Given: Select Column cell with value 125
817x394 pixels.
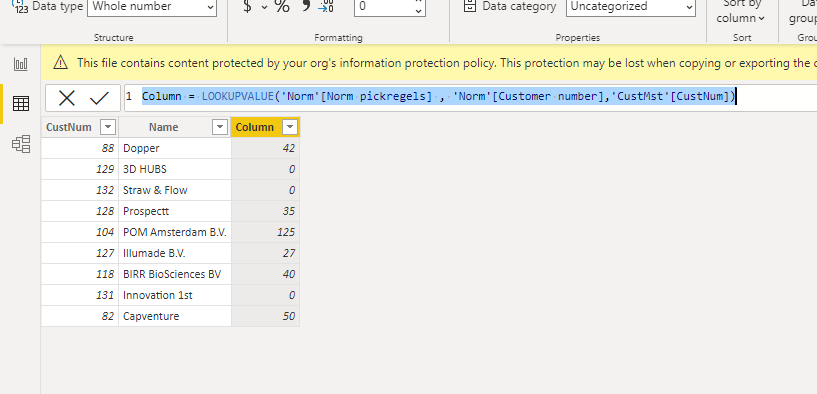Looking at the screenshot, I should point(265,232).
